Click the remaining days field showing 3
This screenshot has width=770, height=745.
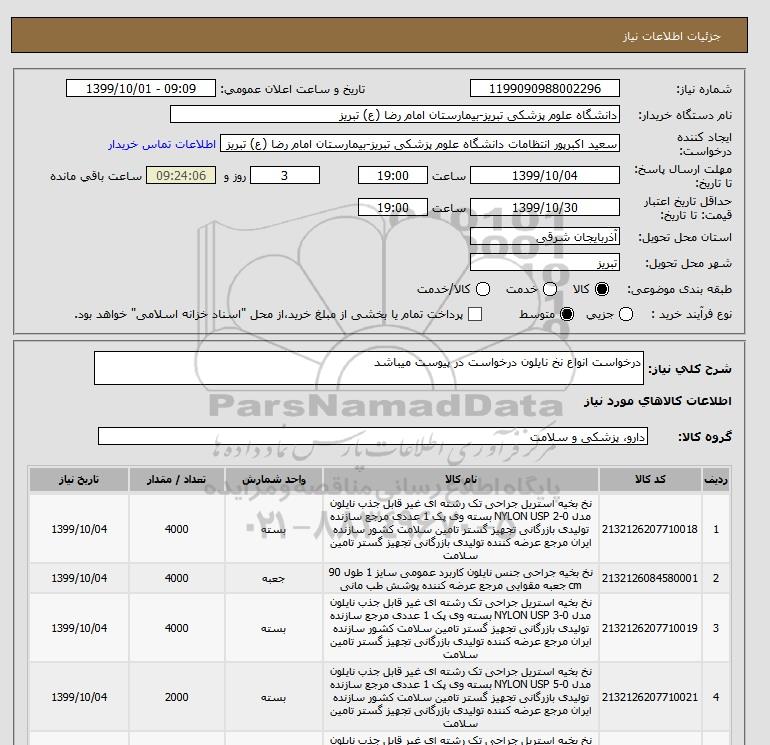tap(285, 175)
